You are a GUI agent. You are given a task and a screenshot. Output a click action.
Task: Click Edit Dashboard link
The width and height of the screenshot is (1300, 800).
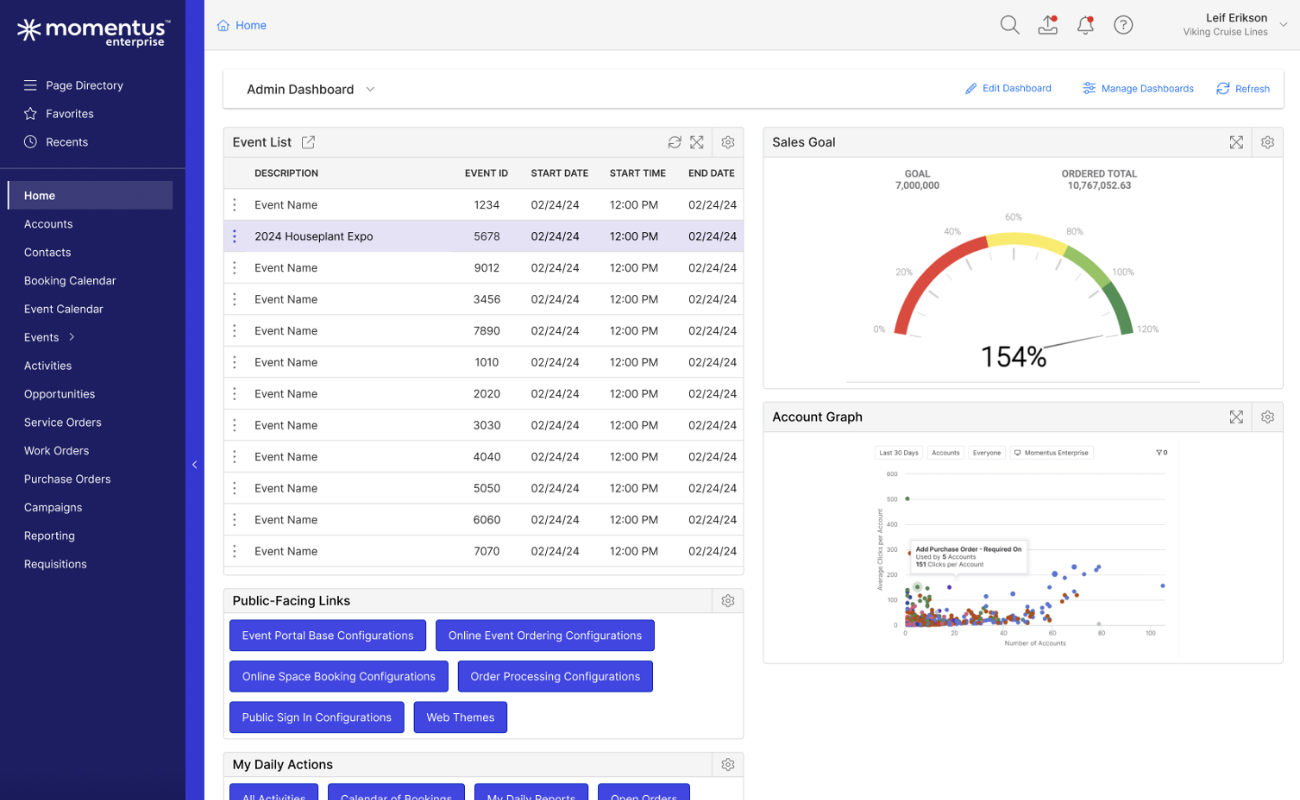1008,88
